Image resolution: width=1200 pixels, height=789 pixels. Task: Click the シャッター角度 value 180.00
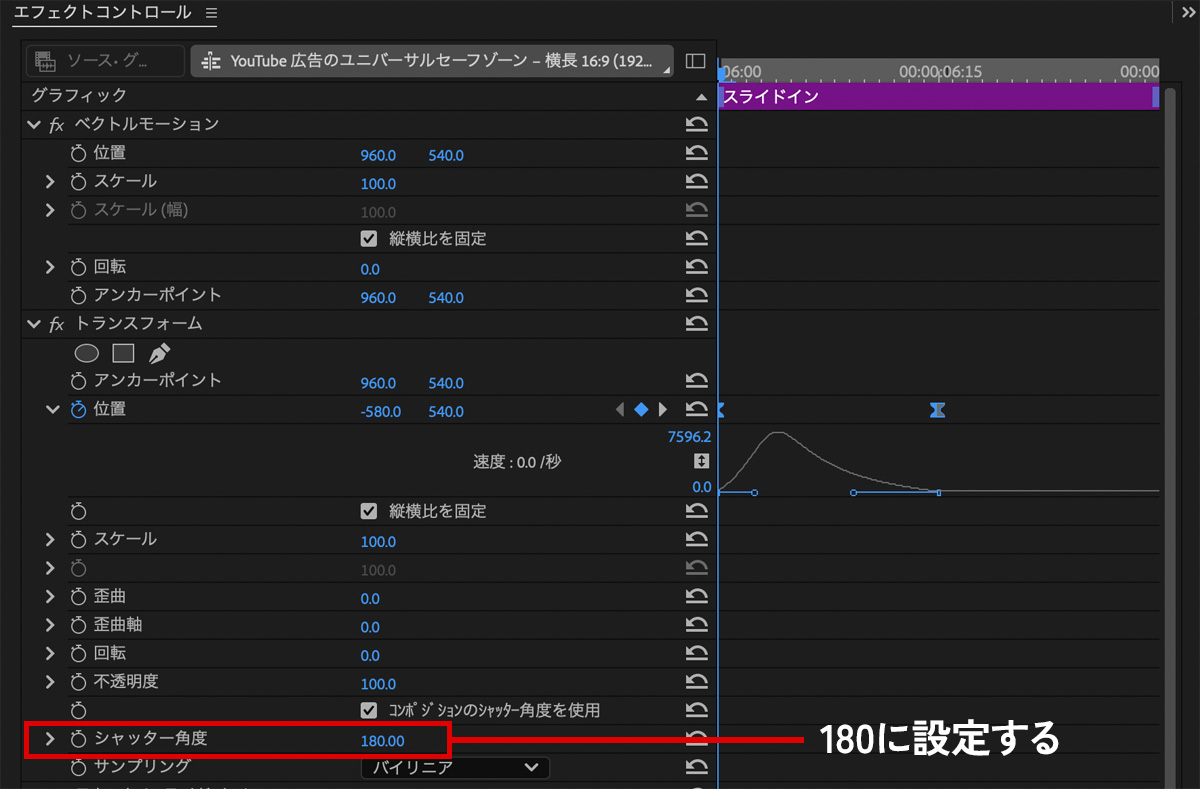coord(382,741)
